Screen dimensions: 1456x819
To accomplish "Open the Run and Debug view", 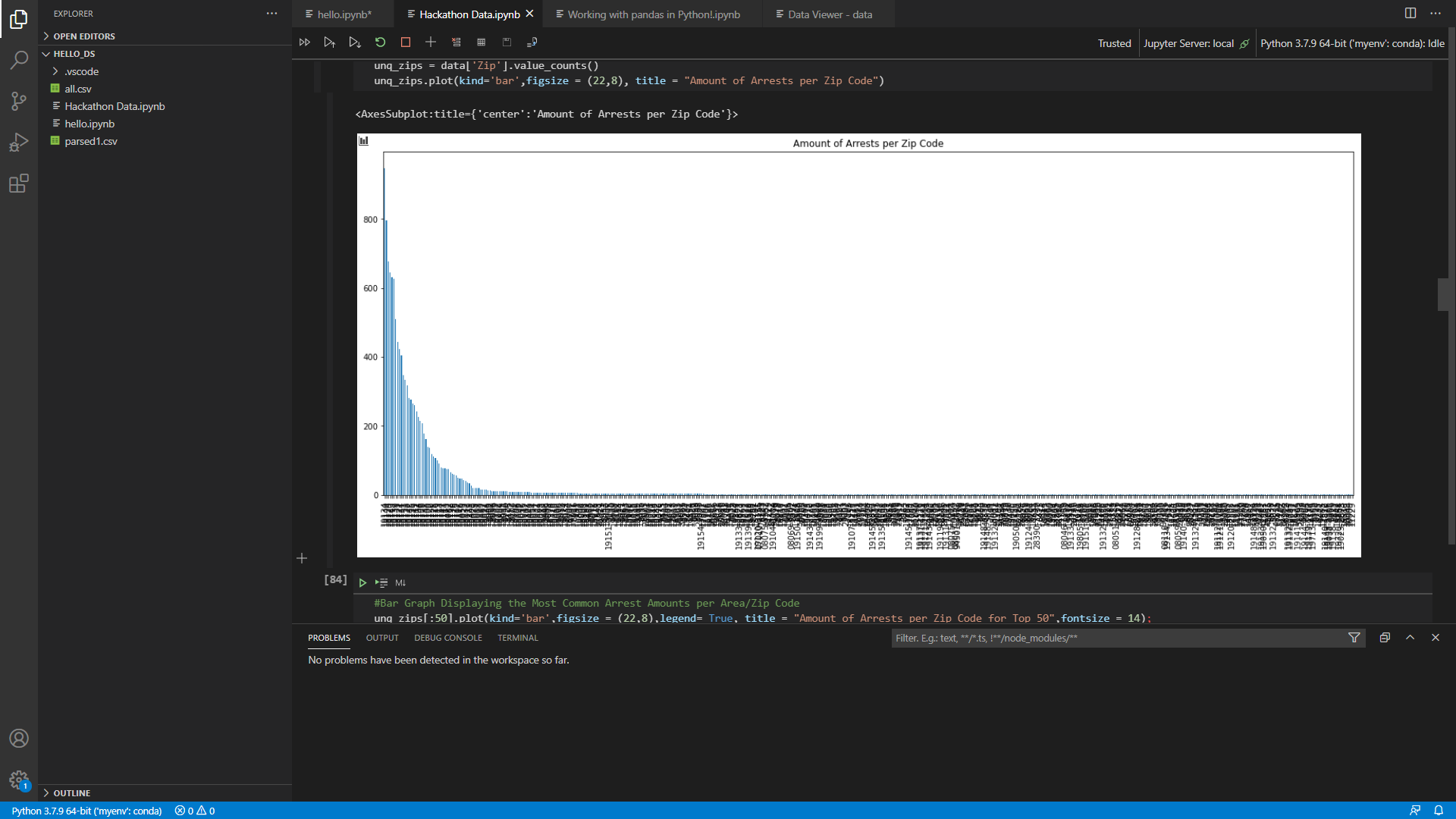I will 19,143.
